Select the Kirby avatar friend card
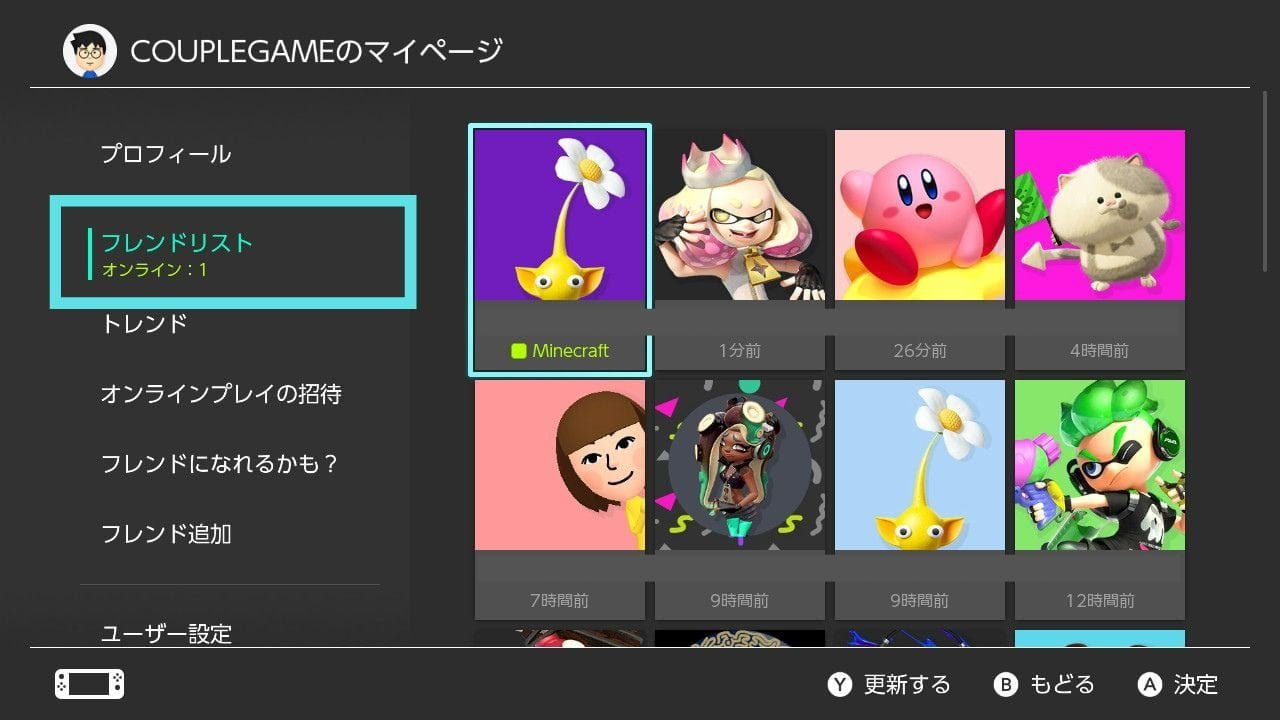This screenshot has height=720, width=1280. [x=920, y=250]
